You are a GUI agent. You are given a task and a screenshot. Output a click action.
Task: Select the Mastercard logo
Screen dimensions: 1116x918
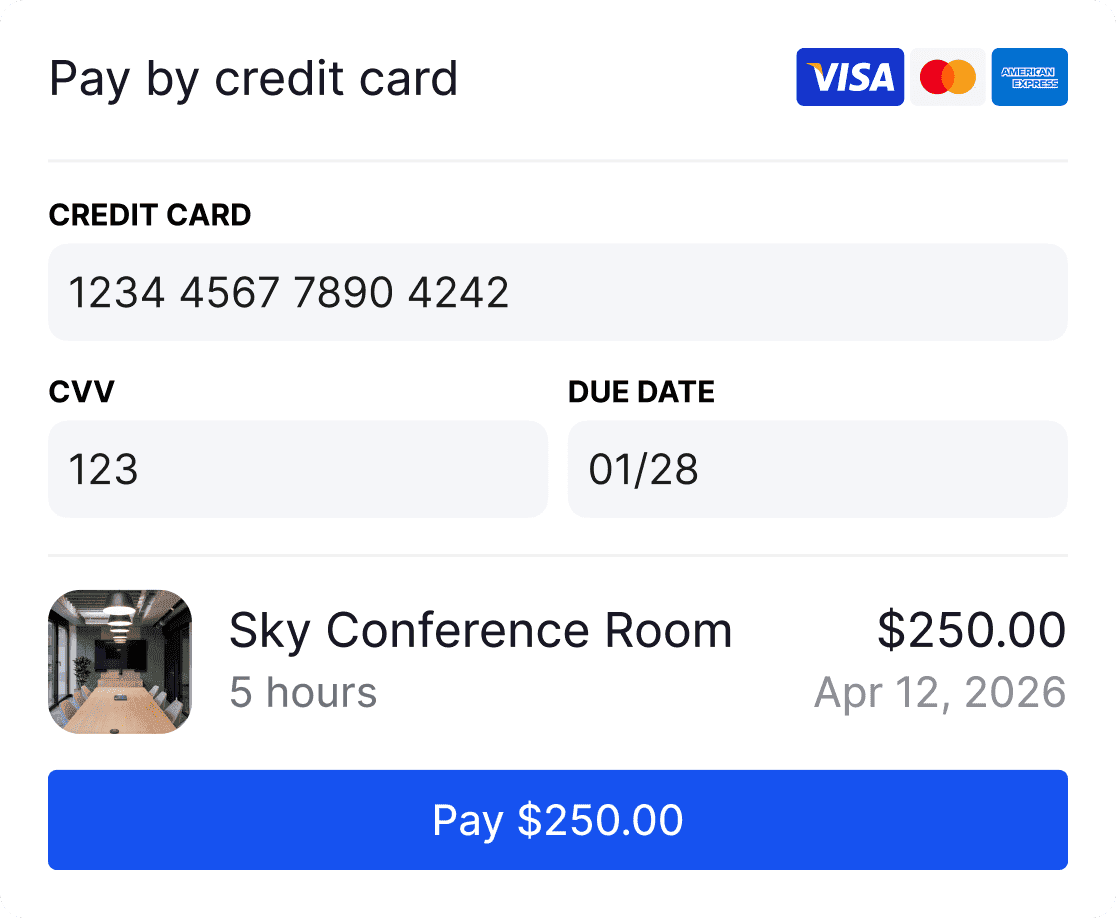pyautogui.click(x=947, y=76)
